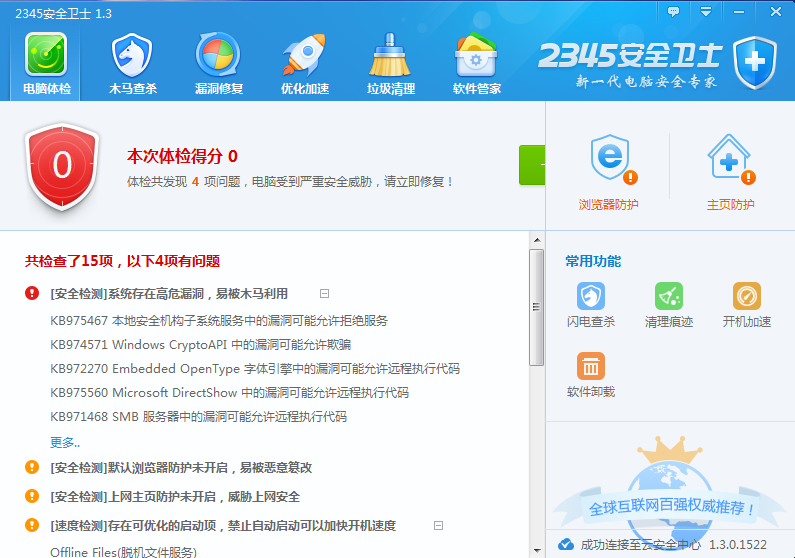Image resolution: width=795 pixels, height=558 pixels.
Task: Click the 木马查杀 tab label
Action: click(x=132, y=89)
